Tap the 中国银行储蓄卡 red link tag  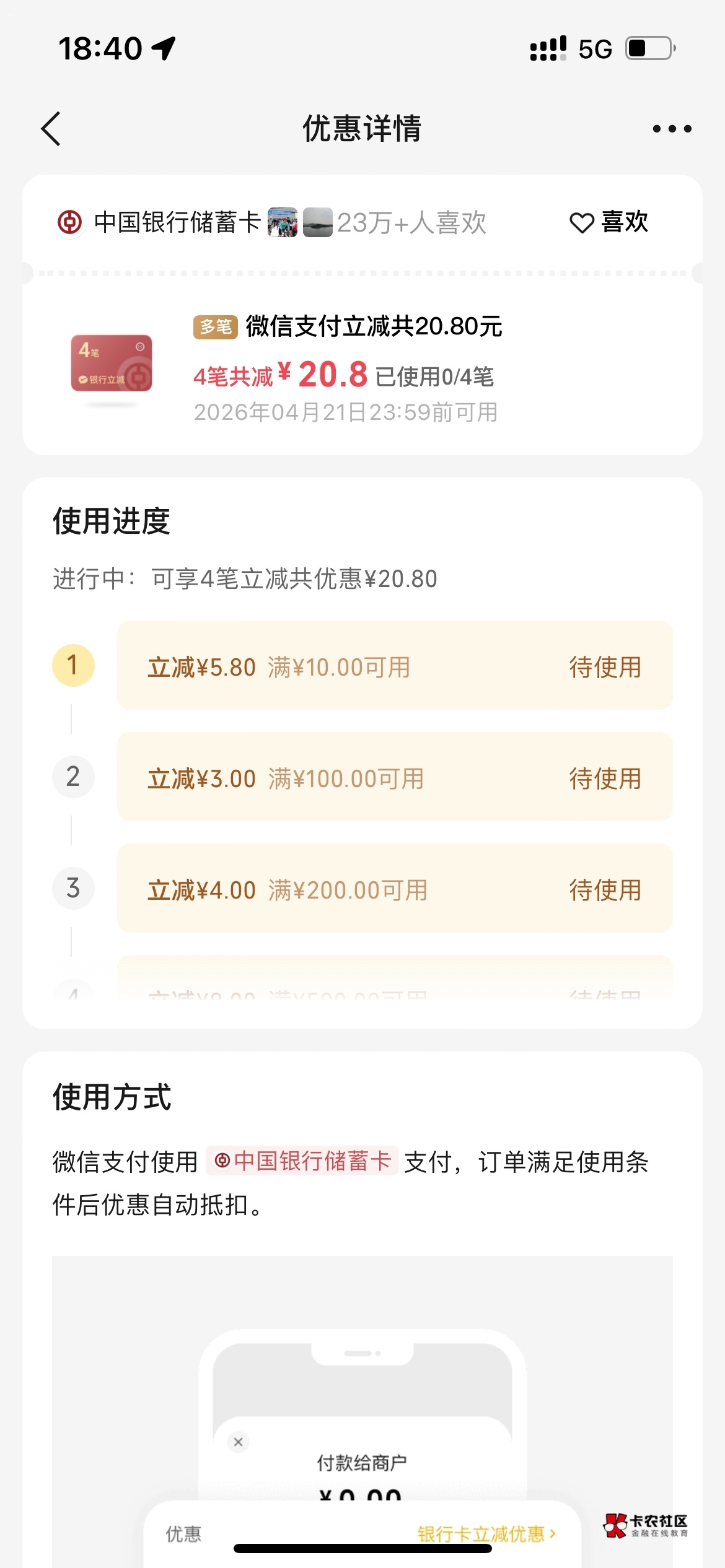click(302, 1161)
